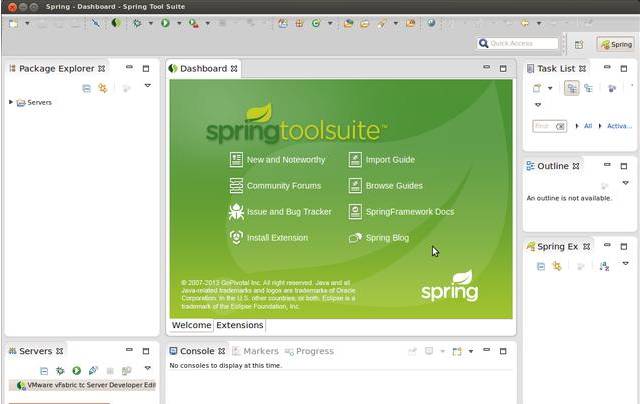The height and width of the screenshot is (404, 640).
Task: Click the Publish to server icon
Action: (93, 371)
